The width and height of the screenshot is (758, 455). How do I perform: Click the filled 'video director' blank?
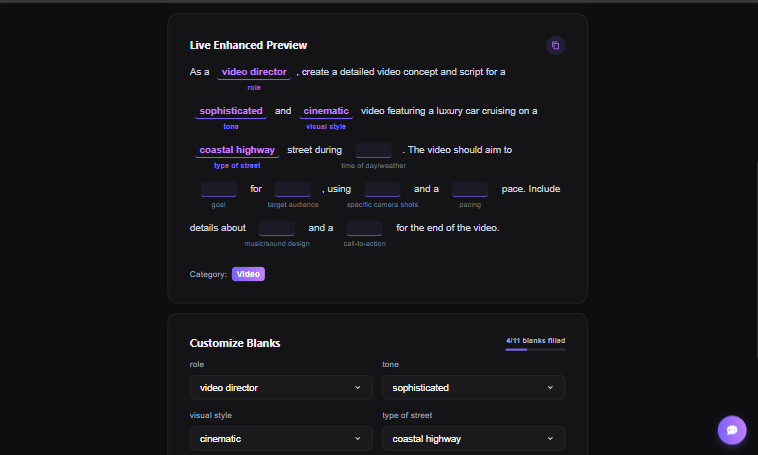click(254, 72)
